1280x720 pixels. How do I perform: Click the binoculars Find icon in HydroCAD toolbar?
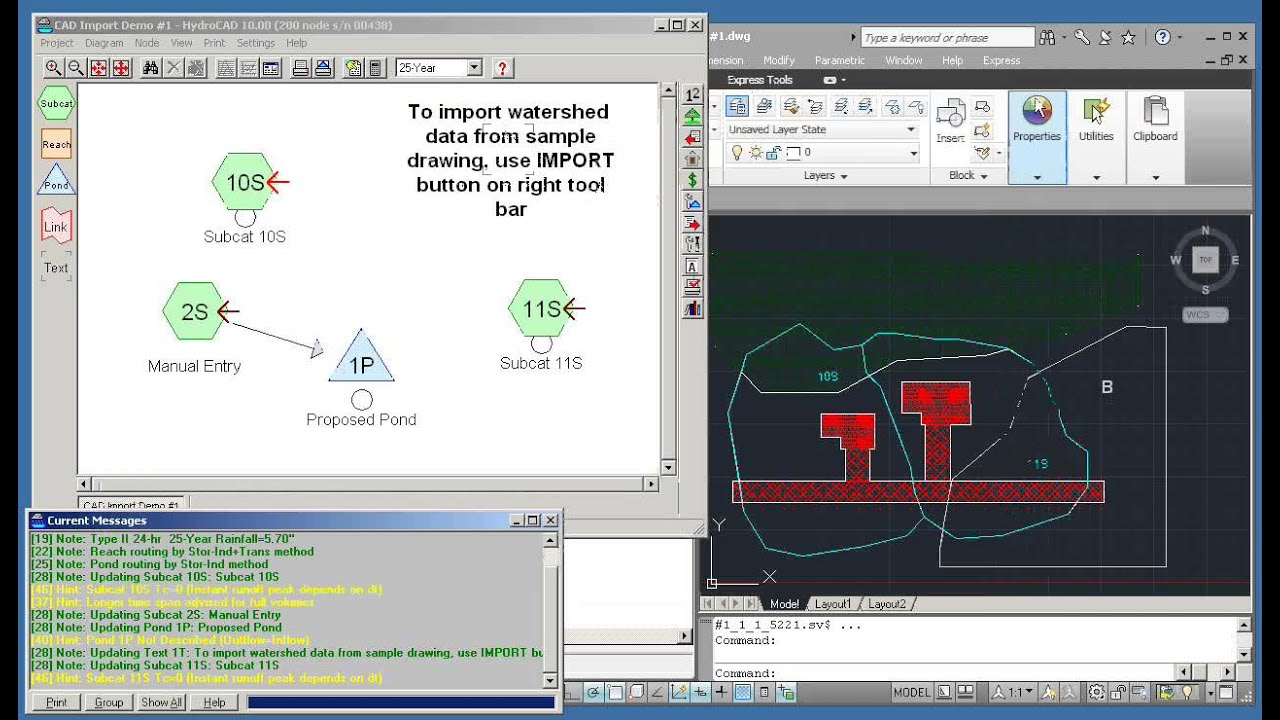[150, 68]
